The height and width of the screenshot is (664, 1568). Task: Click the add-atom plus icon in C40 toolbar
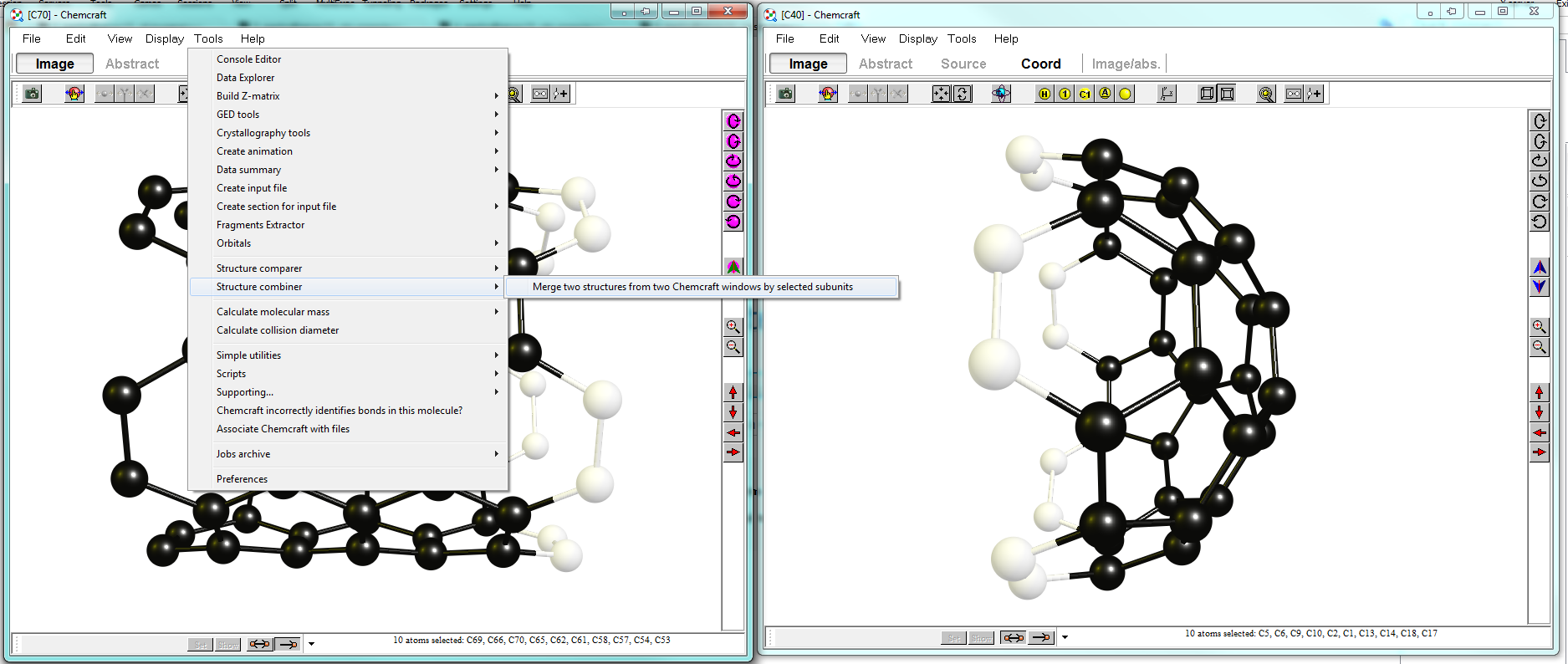click(x=1314, y=94)
